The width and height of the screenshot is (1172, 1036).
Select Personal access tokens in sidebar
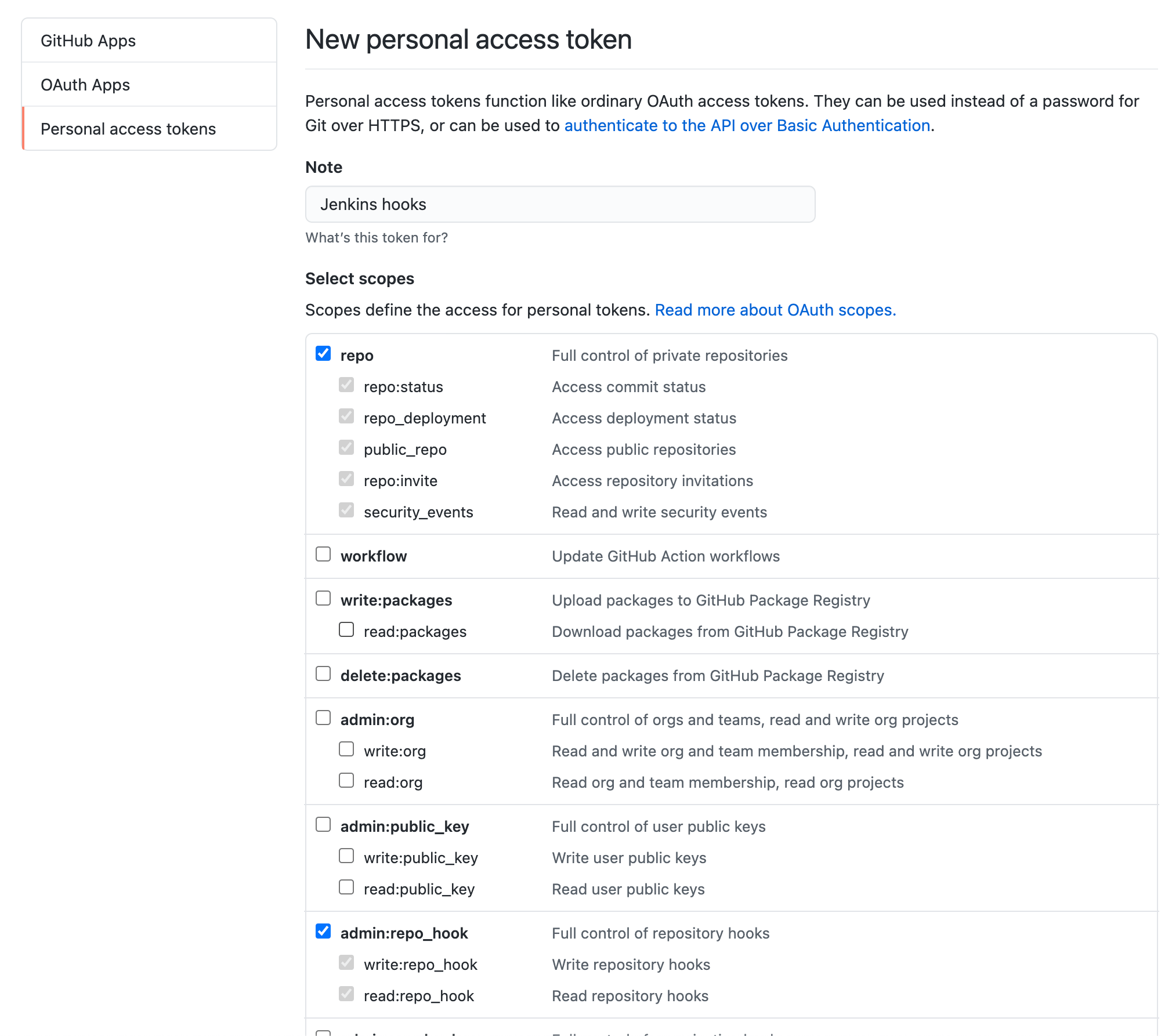pos(128,129)
